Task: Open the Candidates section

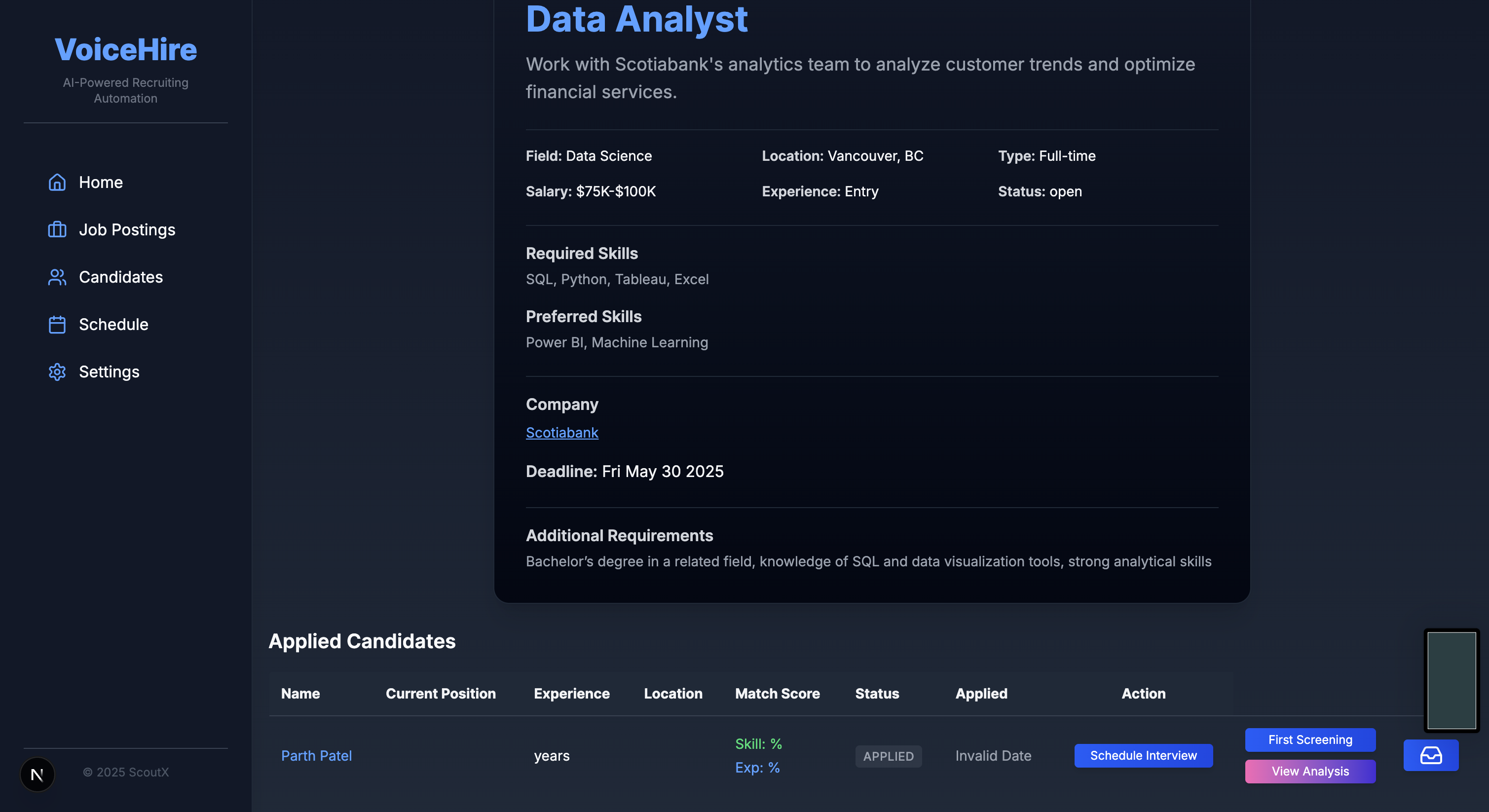Action: tap(120, 277)
